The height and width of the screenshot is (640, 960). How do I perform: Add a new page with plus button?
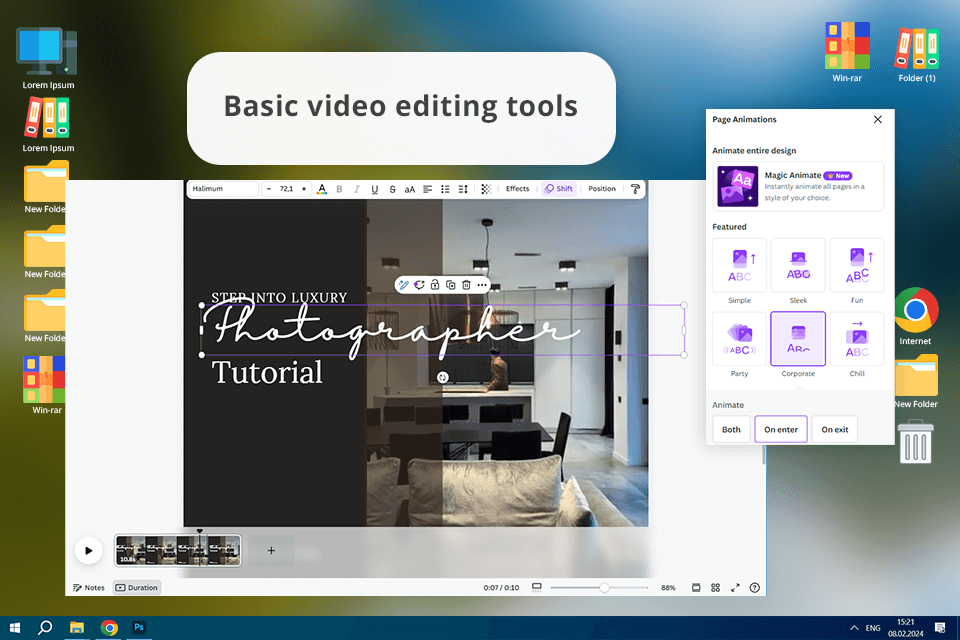pyautogui.click(x=271, y=551)
